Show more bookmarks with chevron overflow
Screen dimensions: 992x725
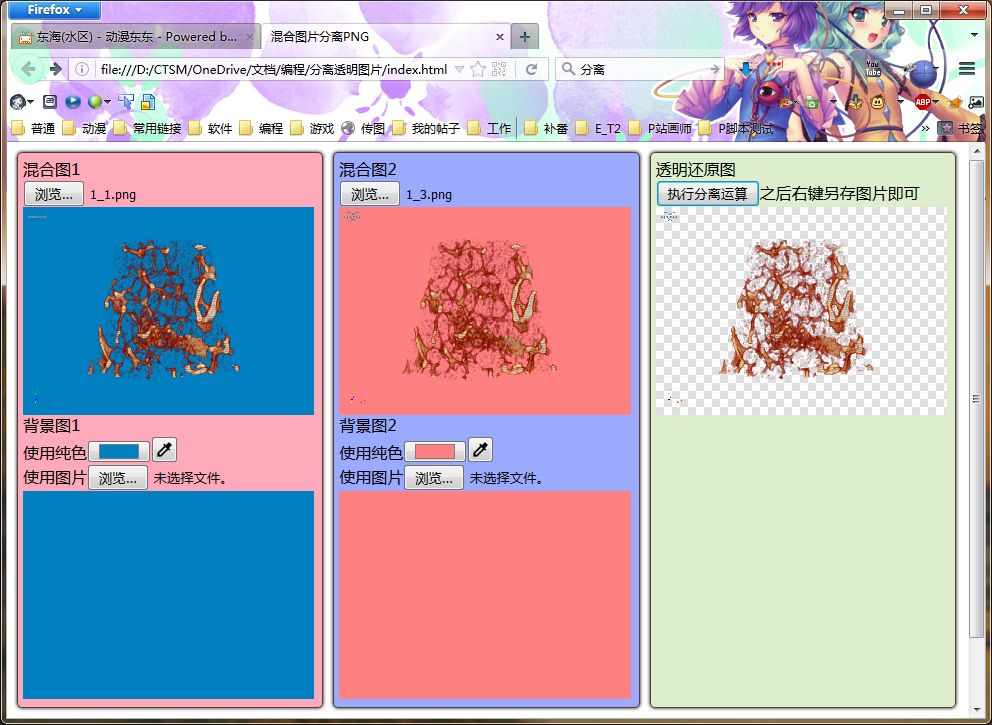point(925,128)
